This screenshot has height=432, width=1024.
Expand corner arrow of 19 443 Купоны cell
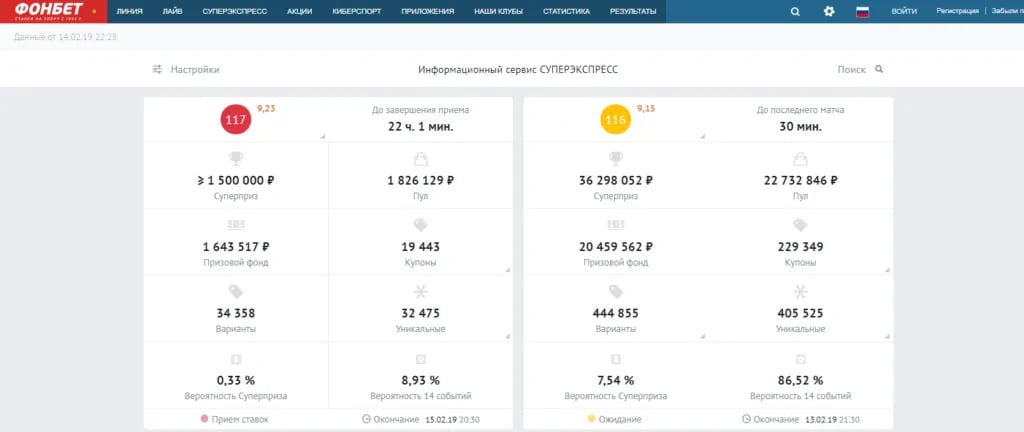pos(507,269)
